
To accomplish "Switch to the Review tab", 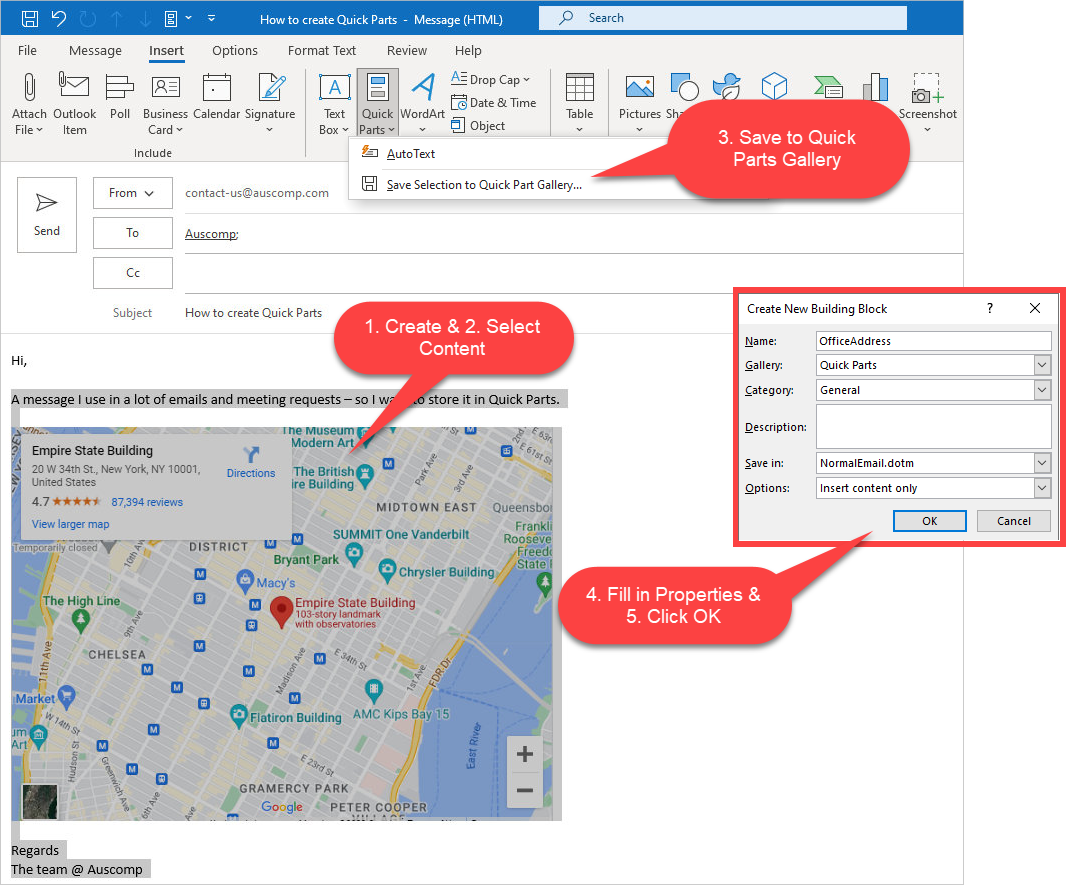I will [407, 50].
